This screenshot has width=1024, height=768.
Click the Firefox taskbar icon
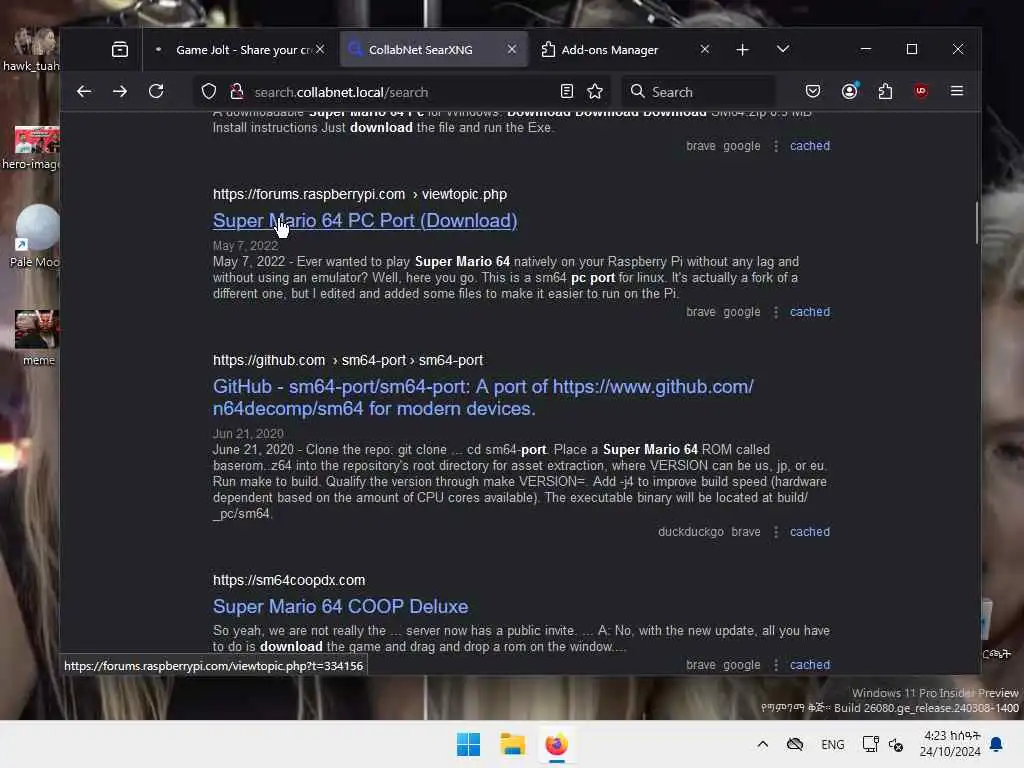pyautogui.click(x=556, y=744)
